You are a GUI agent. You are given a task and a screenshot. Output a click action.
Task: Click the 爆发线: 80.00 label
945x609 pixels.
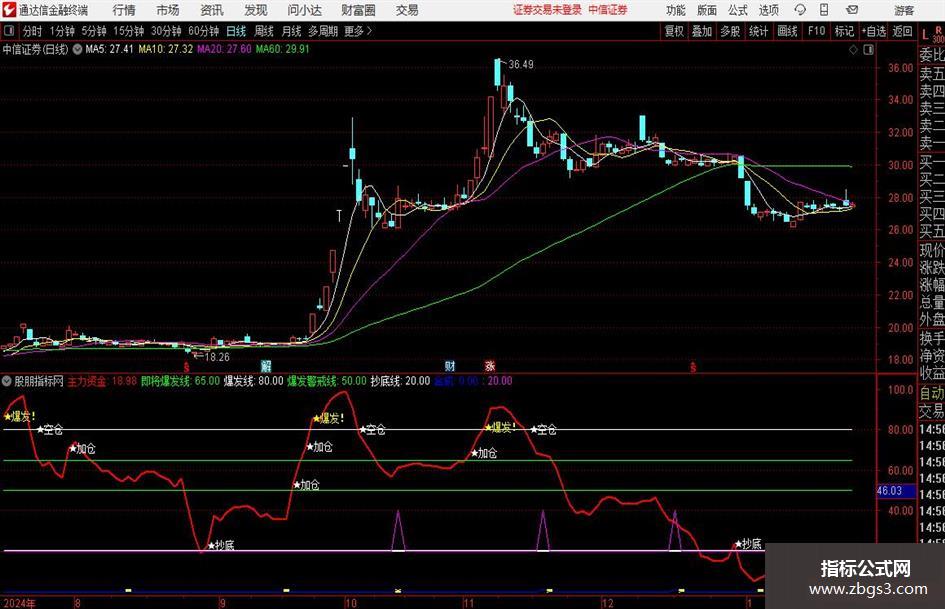(x=253, y=381)
